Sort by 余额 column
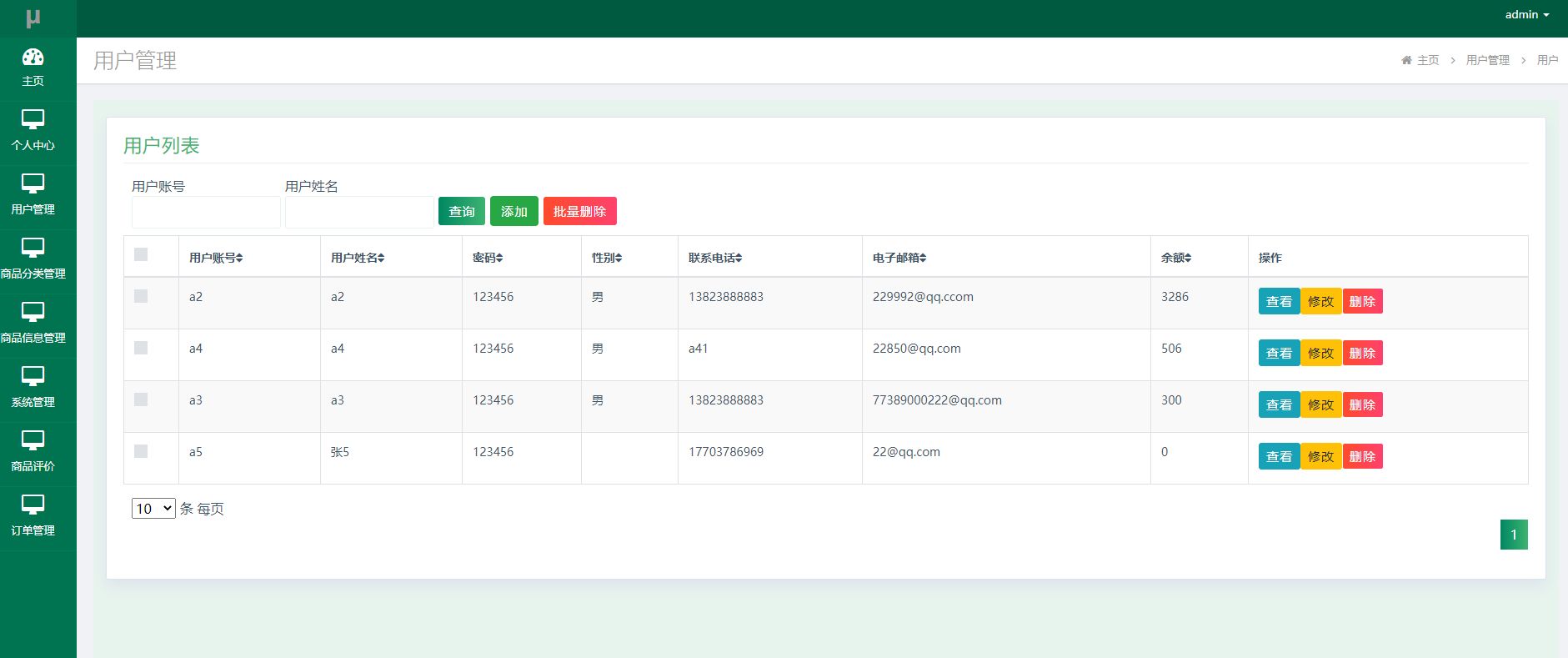Screen dimensions: 1568x658 click(x=1176, y=258)
